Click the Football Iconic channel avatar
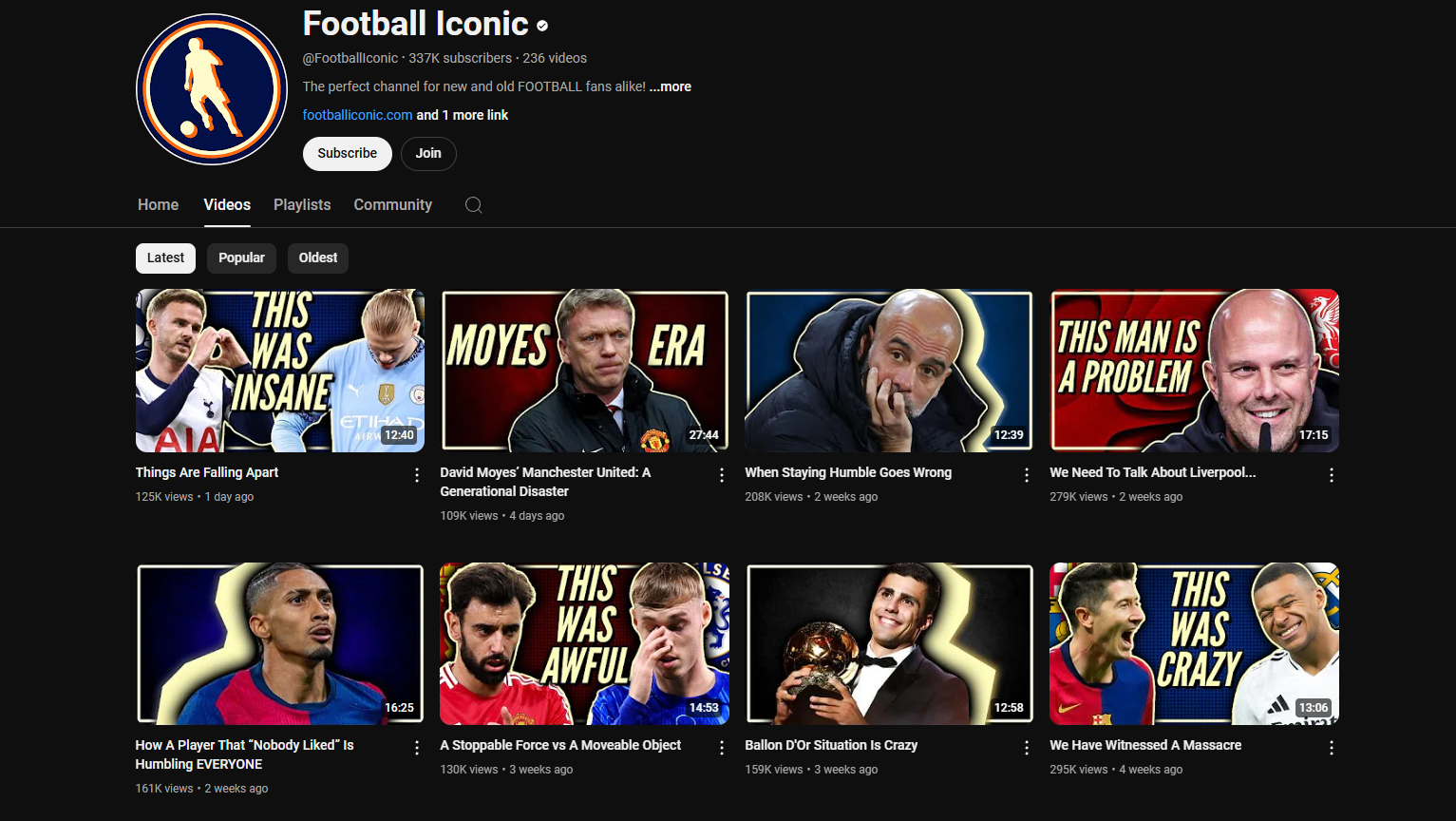1456x821 pixels. (x=212, y=89)
